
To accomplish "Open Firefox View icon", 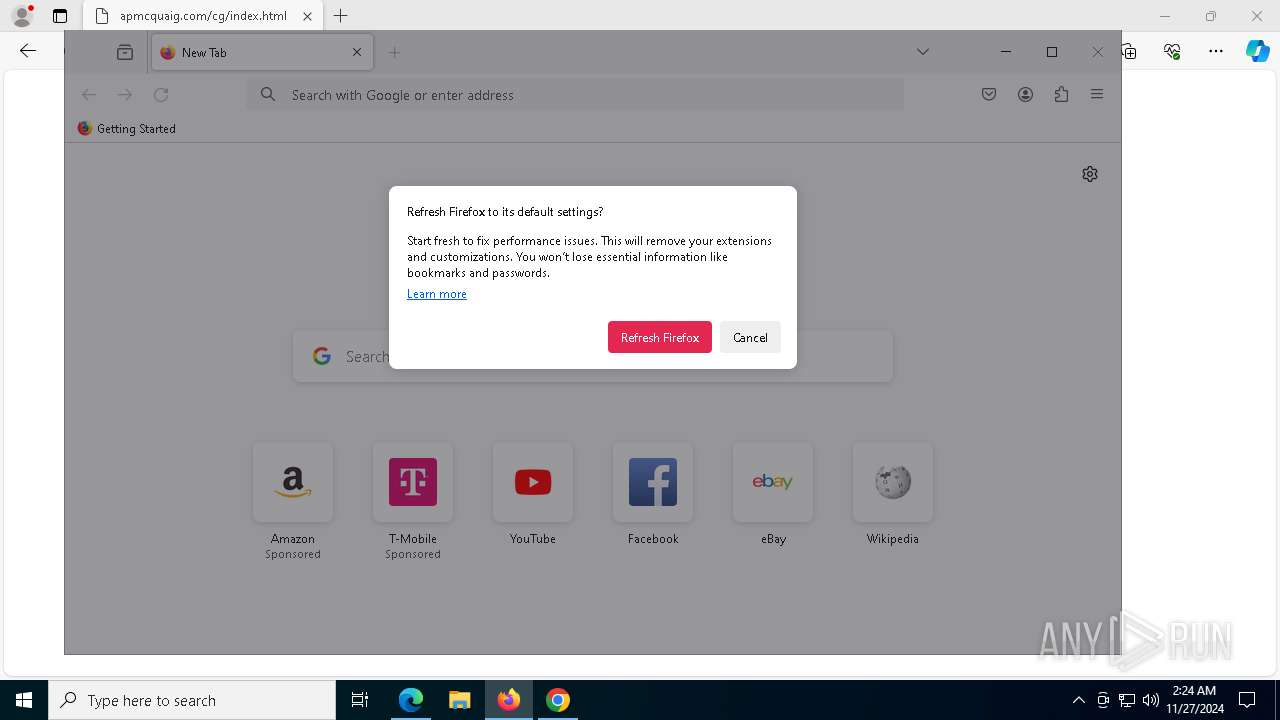I will (x=125, y=52).
